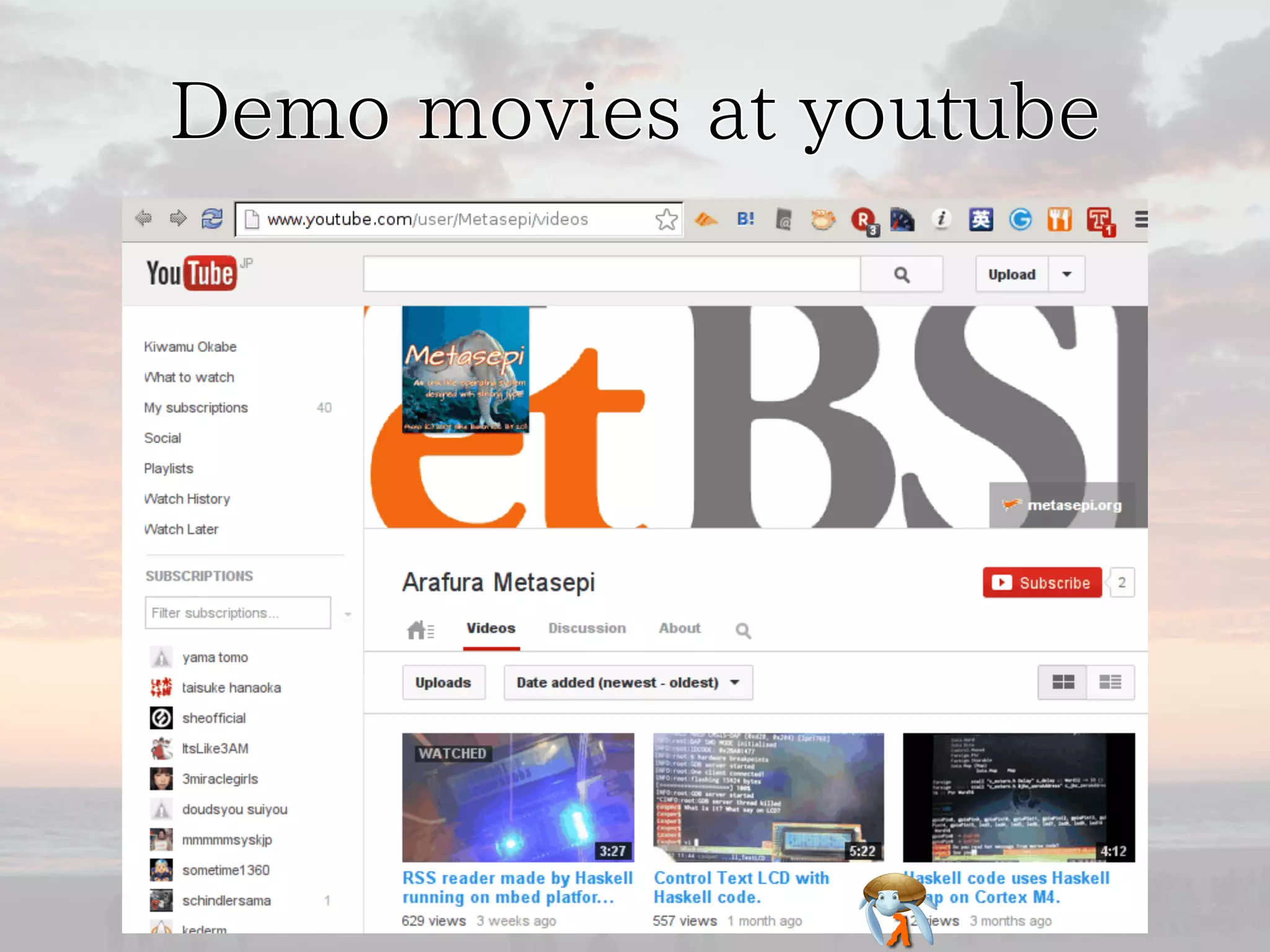
Task: Open the 3:27 watched video thumbnail
Action: [x=518, y=797]
